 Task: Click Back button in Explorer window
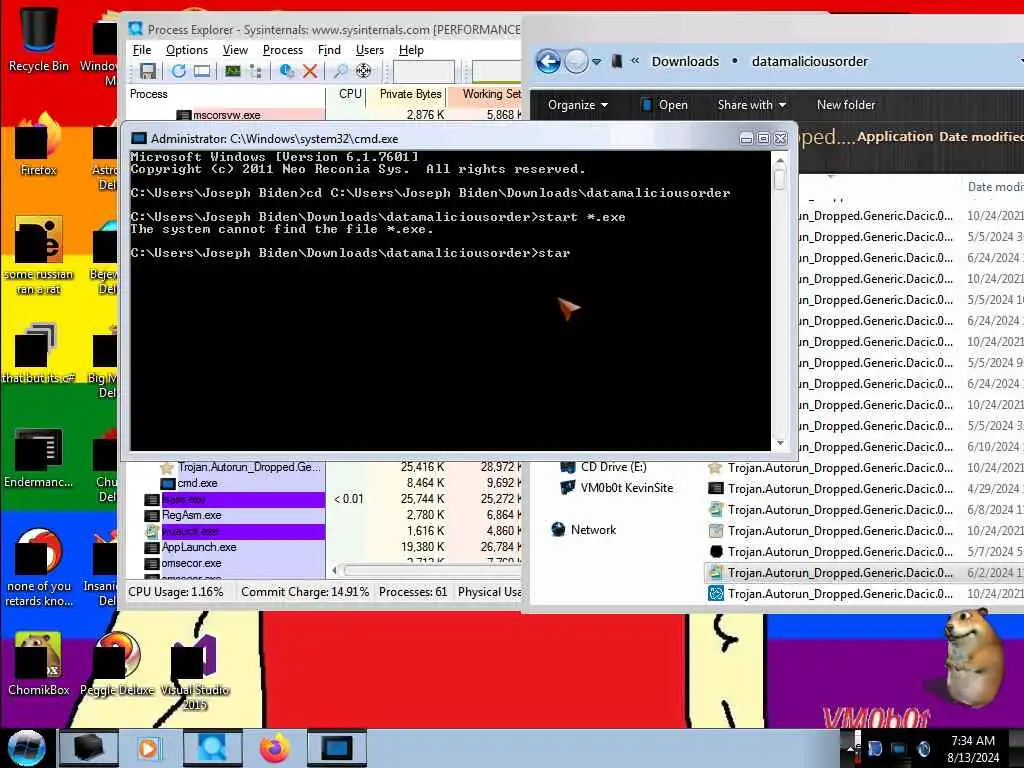(548, 62)
